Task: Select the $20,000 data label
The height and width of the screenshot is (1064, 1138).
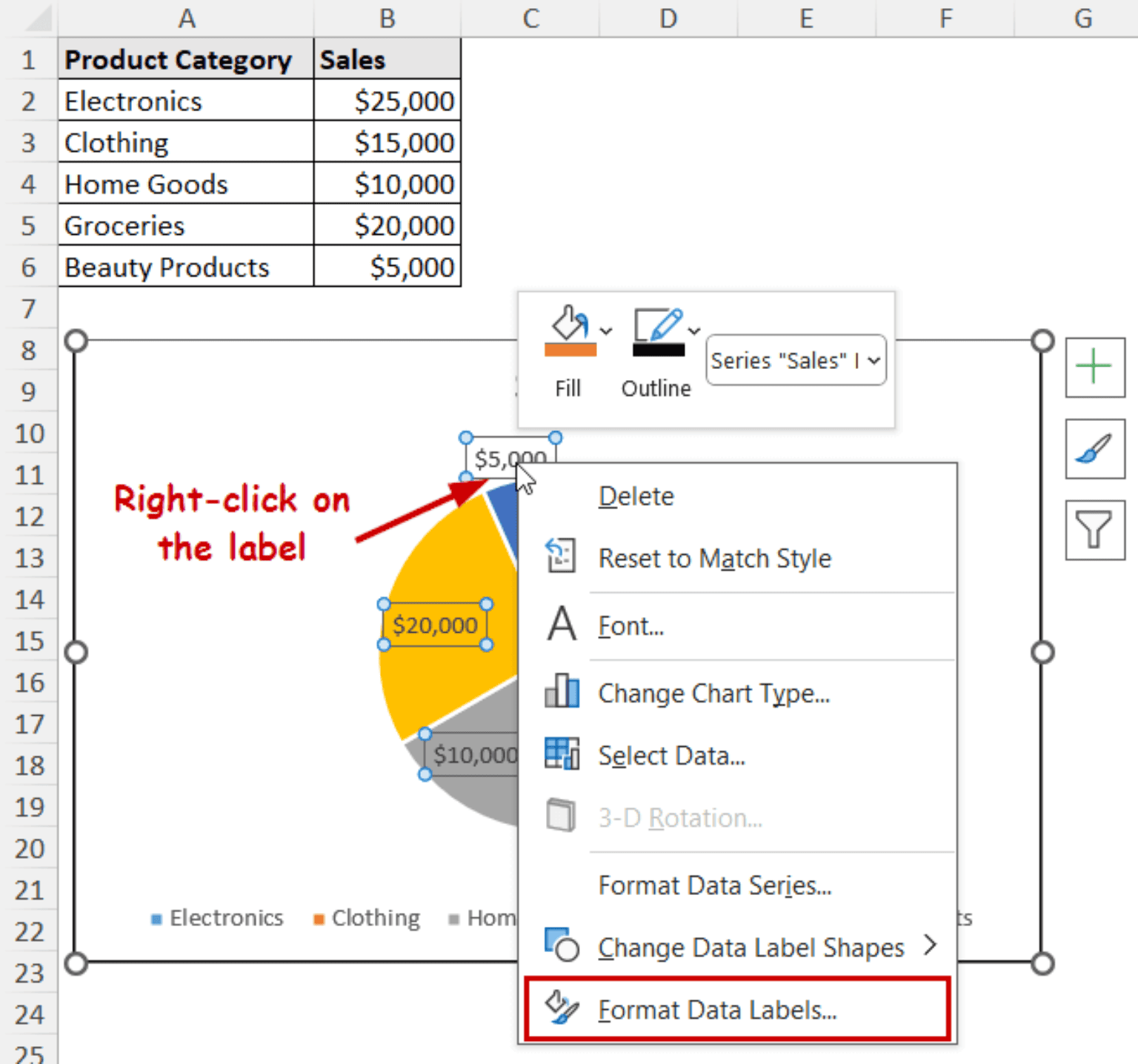Action: pyautogui.click(x=433, y=625)
